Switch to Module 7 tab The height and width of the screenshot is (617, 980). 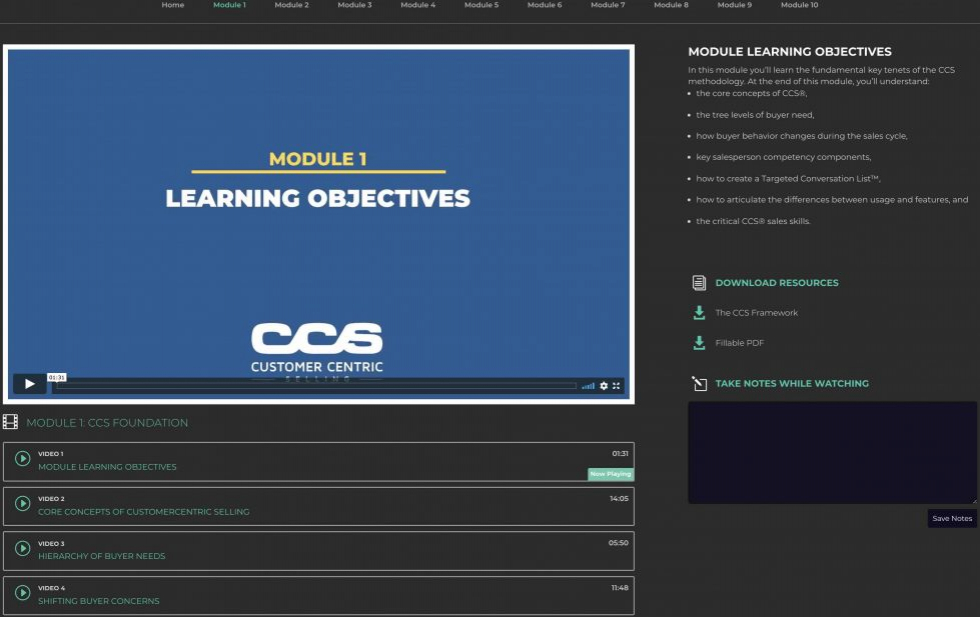click(x=608, y=5)
